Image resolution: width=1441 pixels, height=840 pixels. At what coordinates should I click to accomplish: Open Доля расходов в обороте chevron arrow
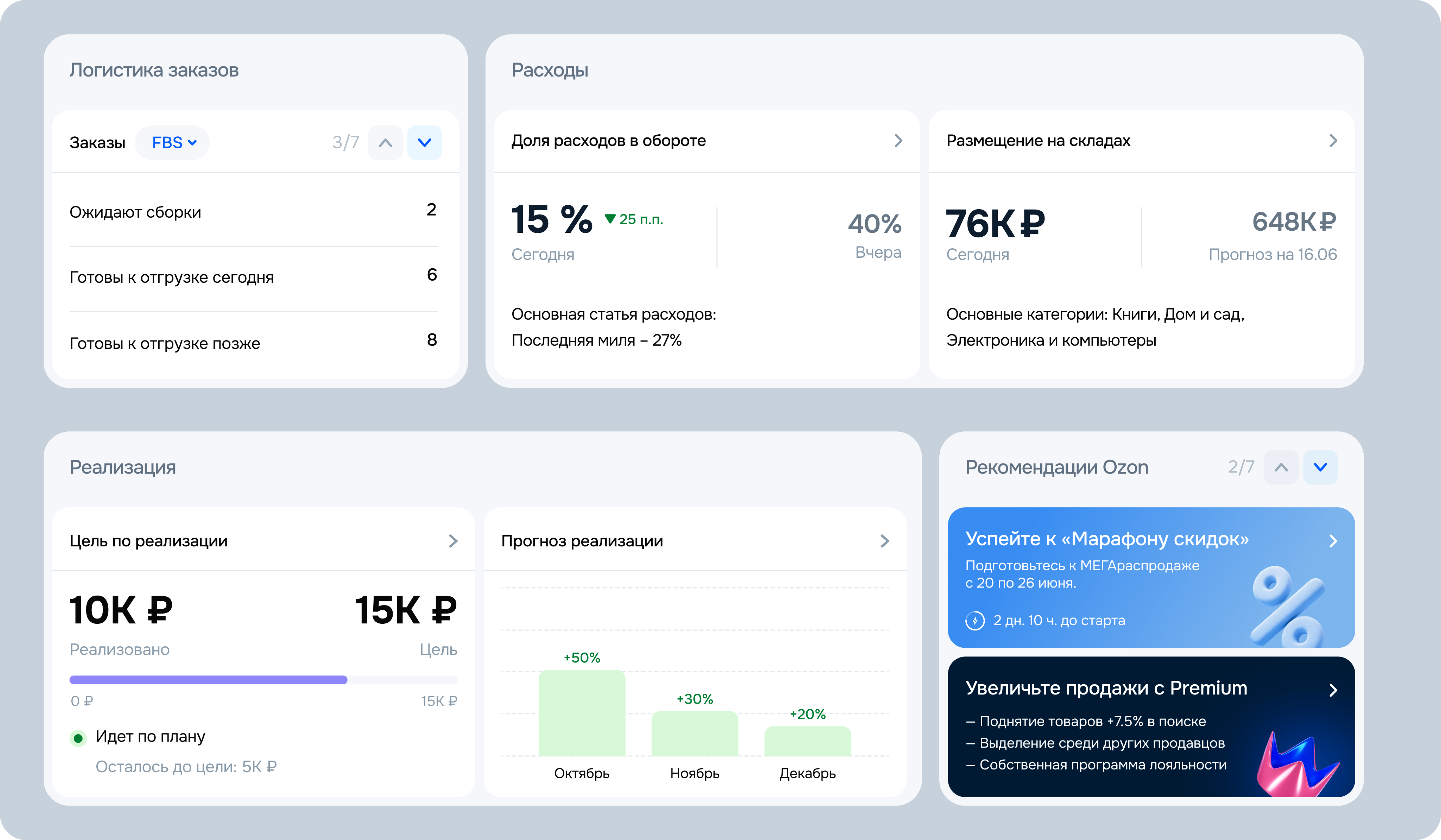(898, 141)
